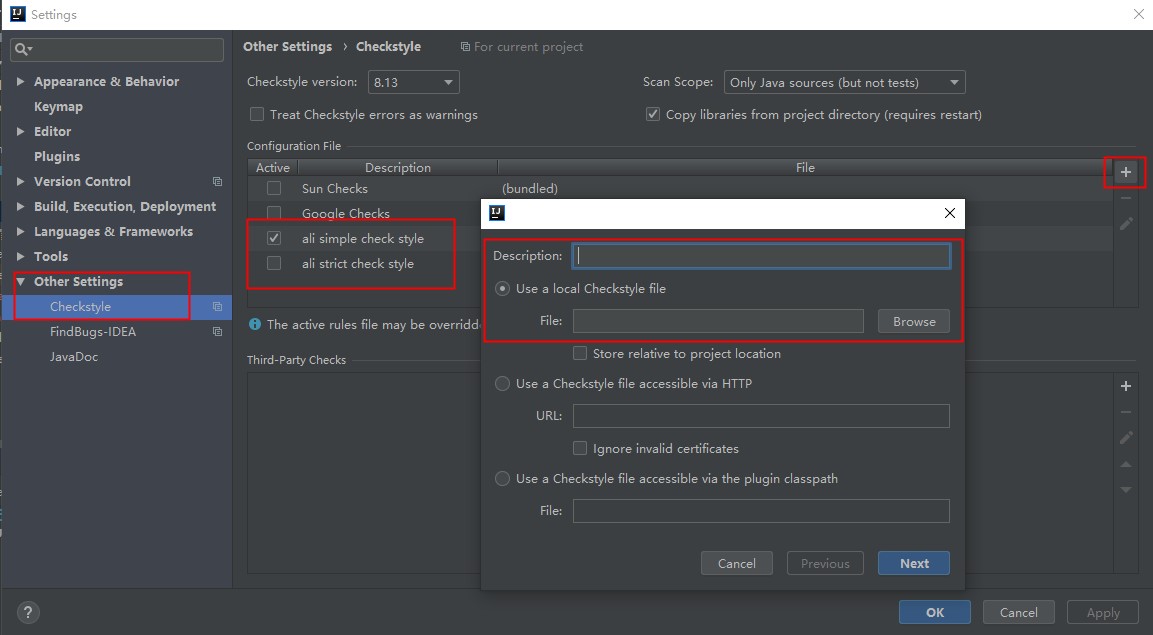Enable Treat Checkstyle errors as warnings
The width and height of the screenshot is (1153, 635).
coord(257,115)
